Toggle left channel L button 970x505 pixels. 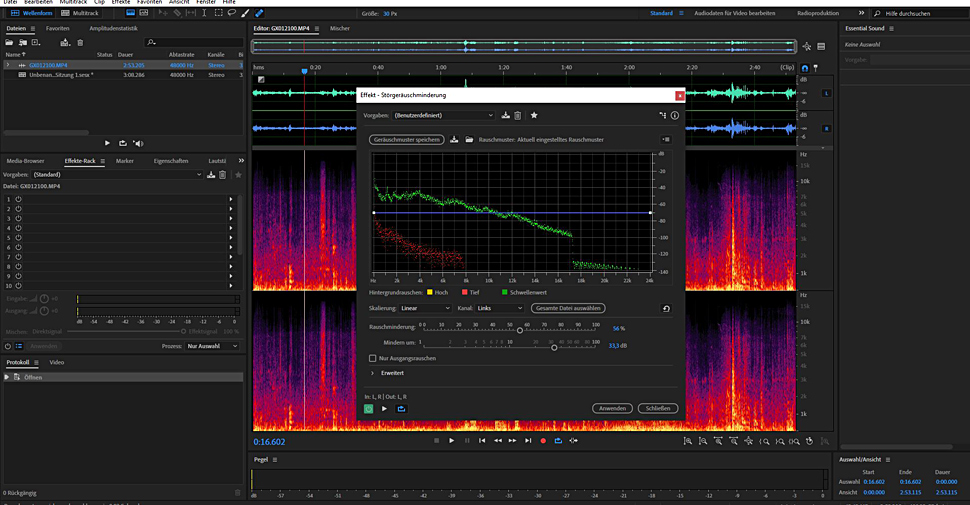coord(826,93)
